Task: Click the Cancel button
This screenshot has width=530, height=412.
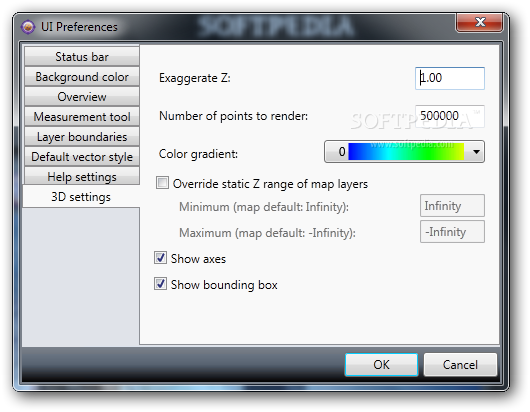Action: click(x=460, y=364)
